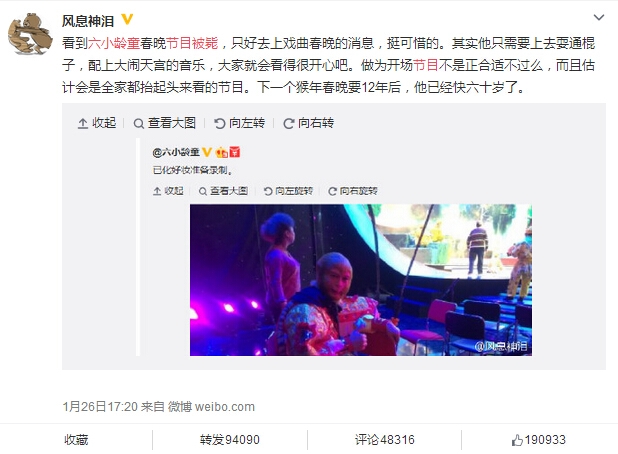This screenshot has width=618, height=454.
Task: Click inner 查看大图 icon in screenshot
Action: [x=203, y=191]
